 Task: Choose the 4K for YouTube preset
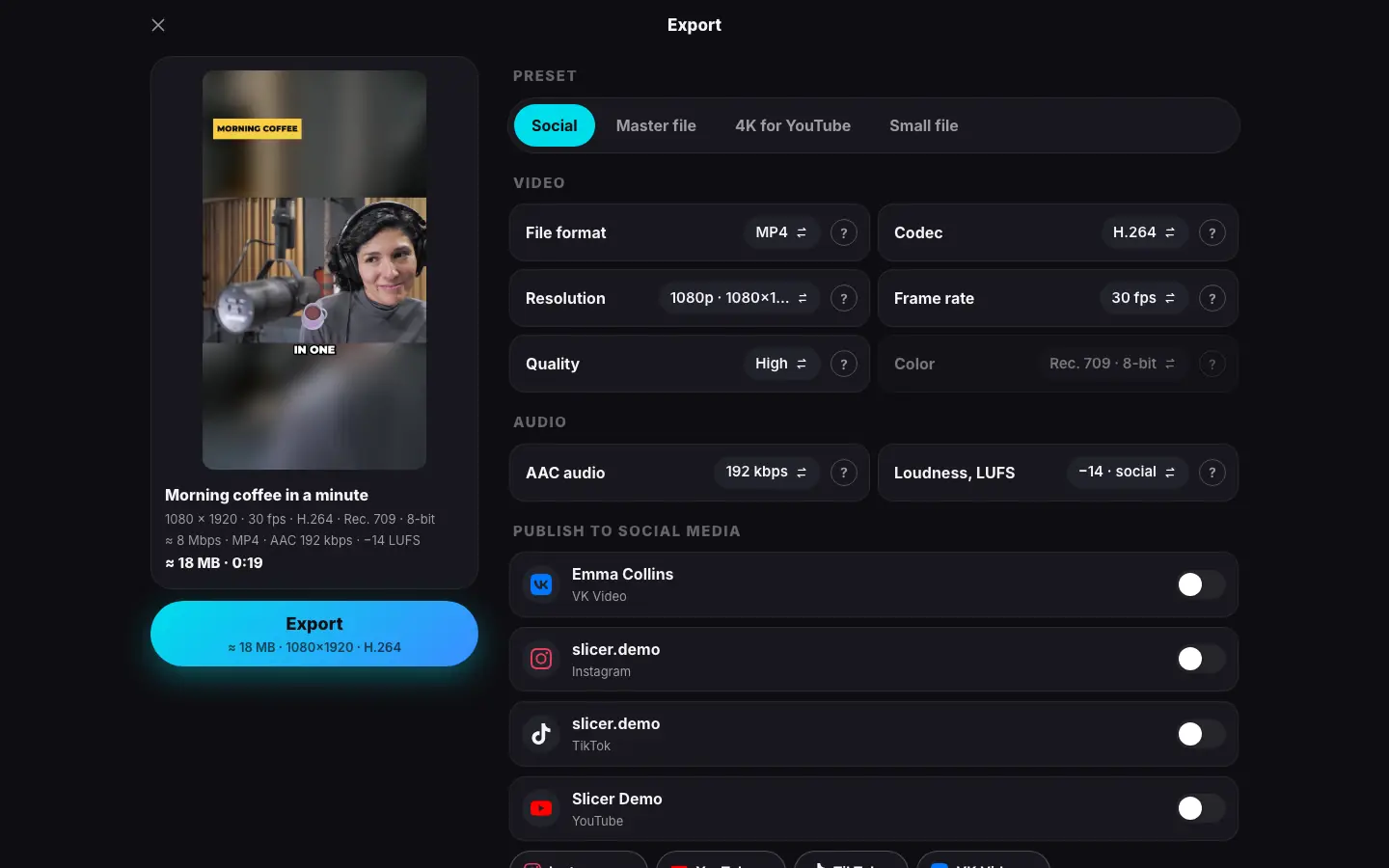click(793, 125)
